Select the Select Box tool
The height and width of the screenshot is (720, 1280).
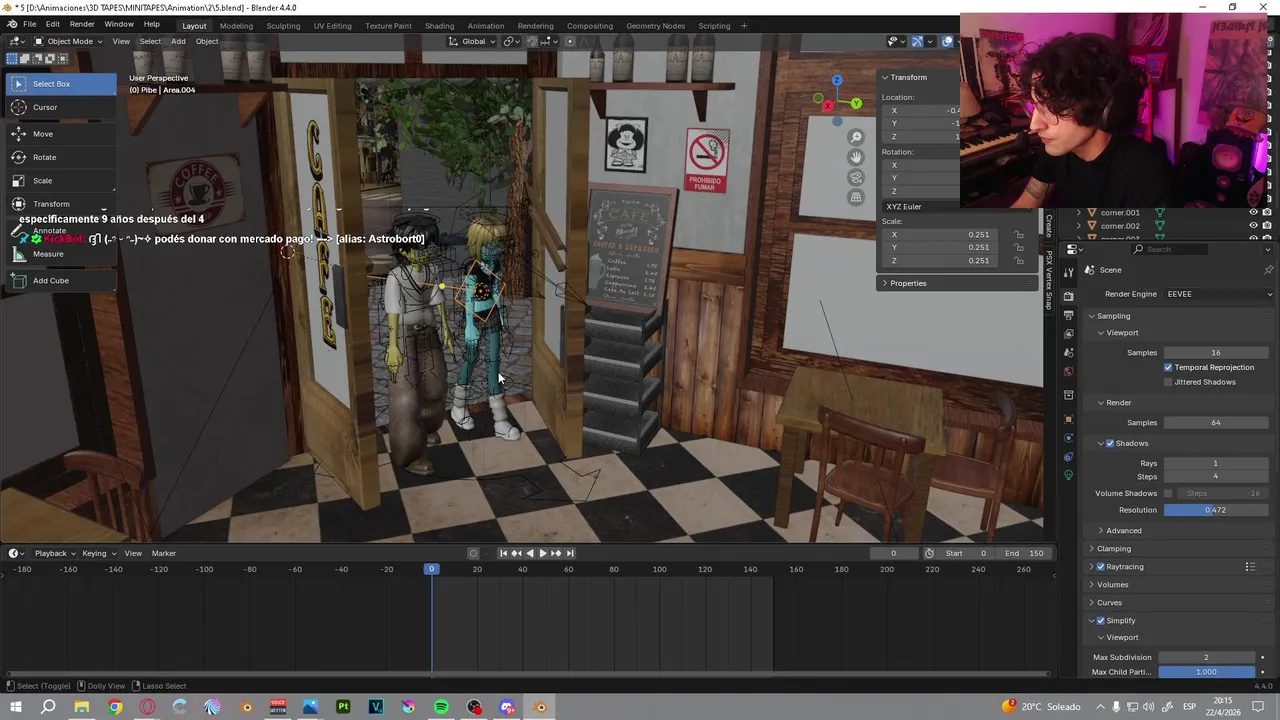61,84
